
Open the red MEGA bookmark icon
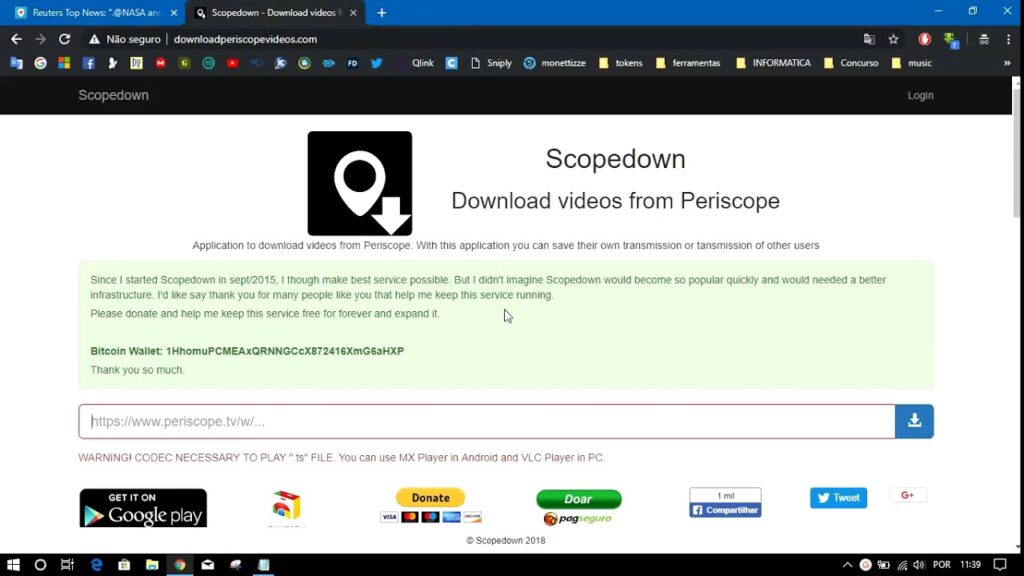pos(161,63)
